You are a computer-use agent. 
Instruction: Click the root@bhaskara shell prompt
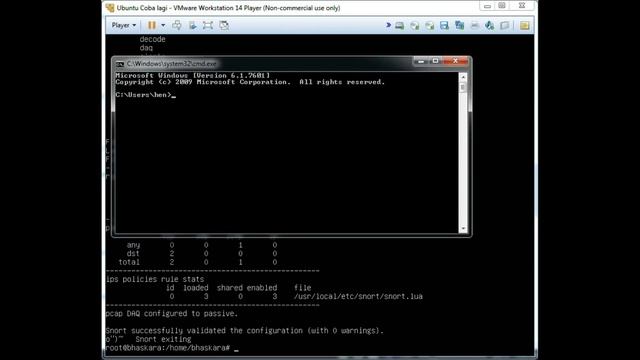click(x=168, y=348)
